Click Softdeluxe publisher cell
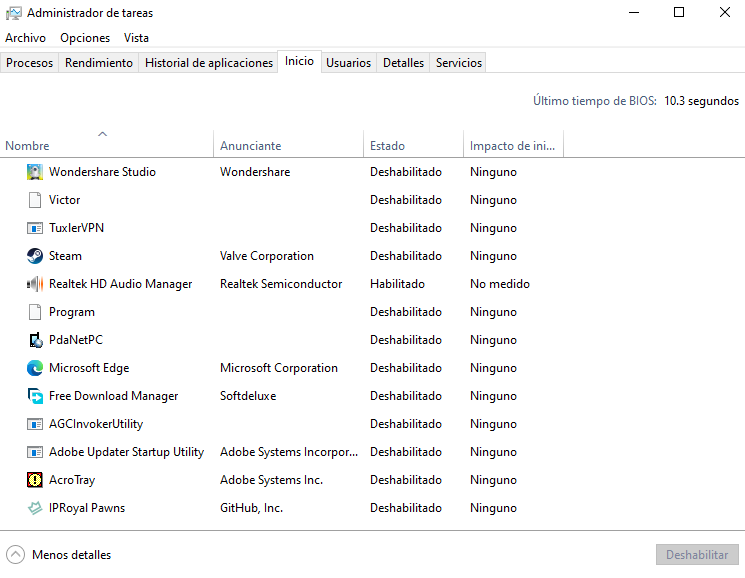Image resolution: width=745 pixels, height=578 pixels. (248, 396)
